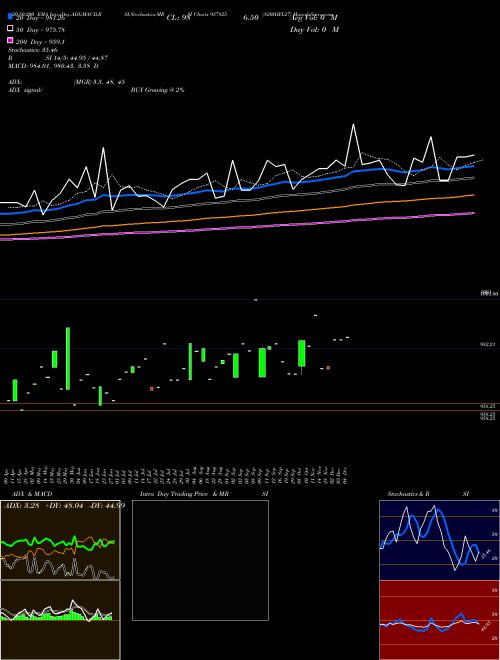Image resolution: width=500 pixels, height=660 pixels.
Task: Open the red RSI oscillator panel
Action: pyautogui.click(x=439, y=620)
